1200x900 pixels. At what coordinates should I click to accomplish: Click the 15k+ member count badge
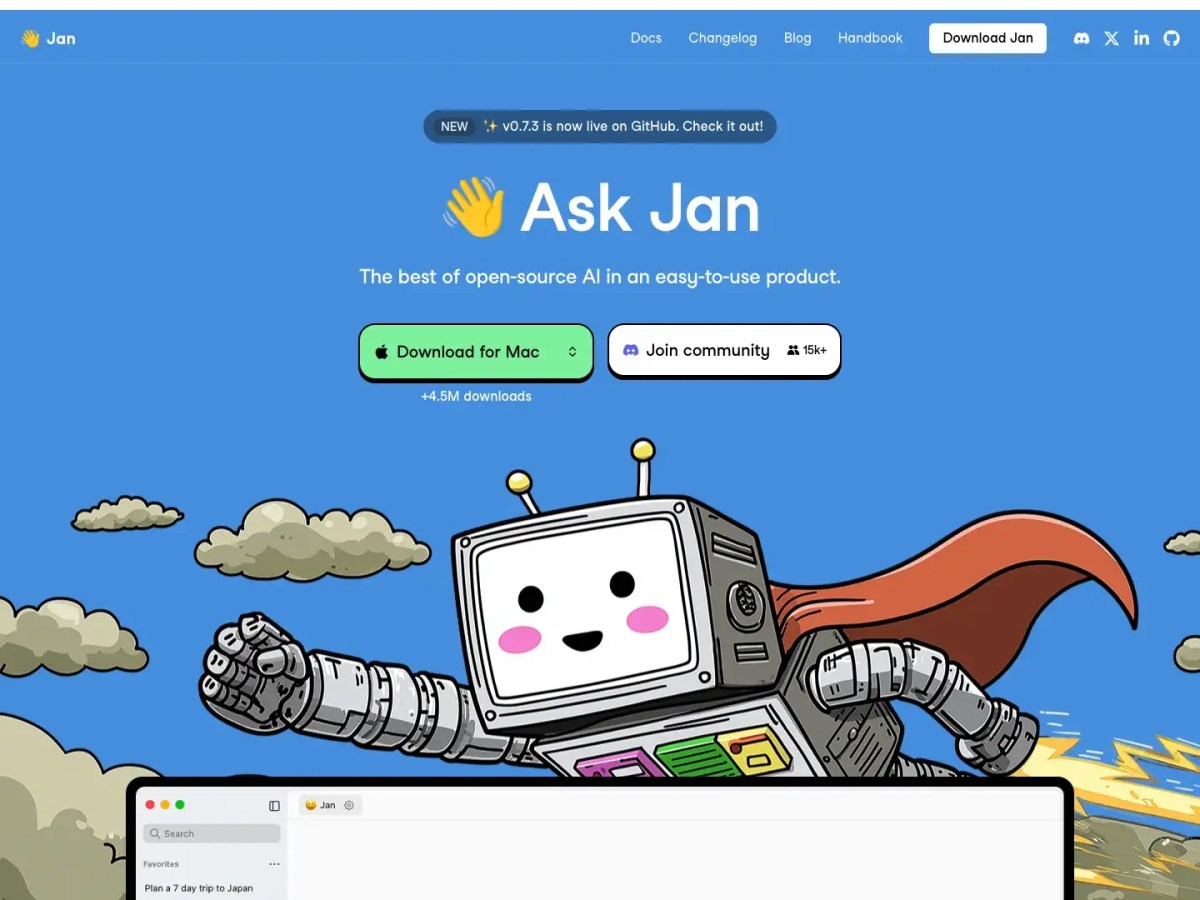[807, 350]
